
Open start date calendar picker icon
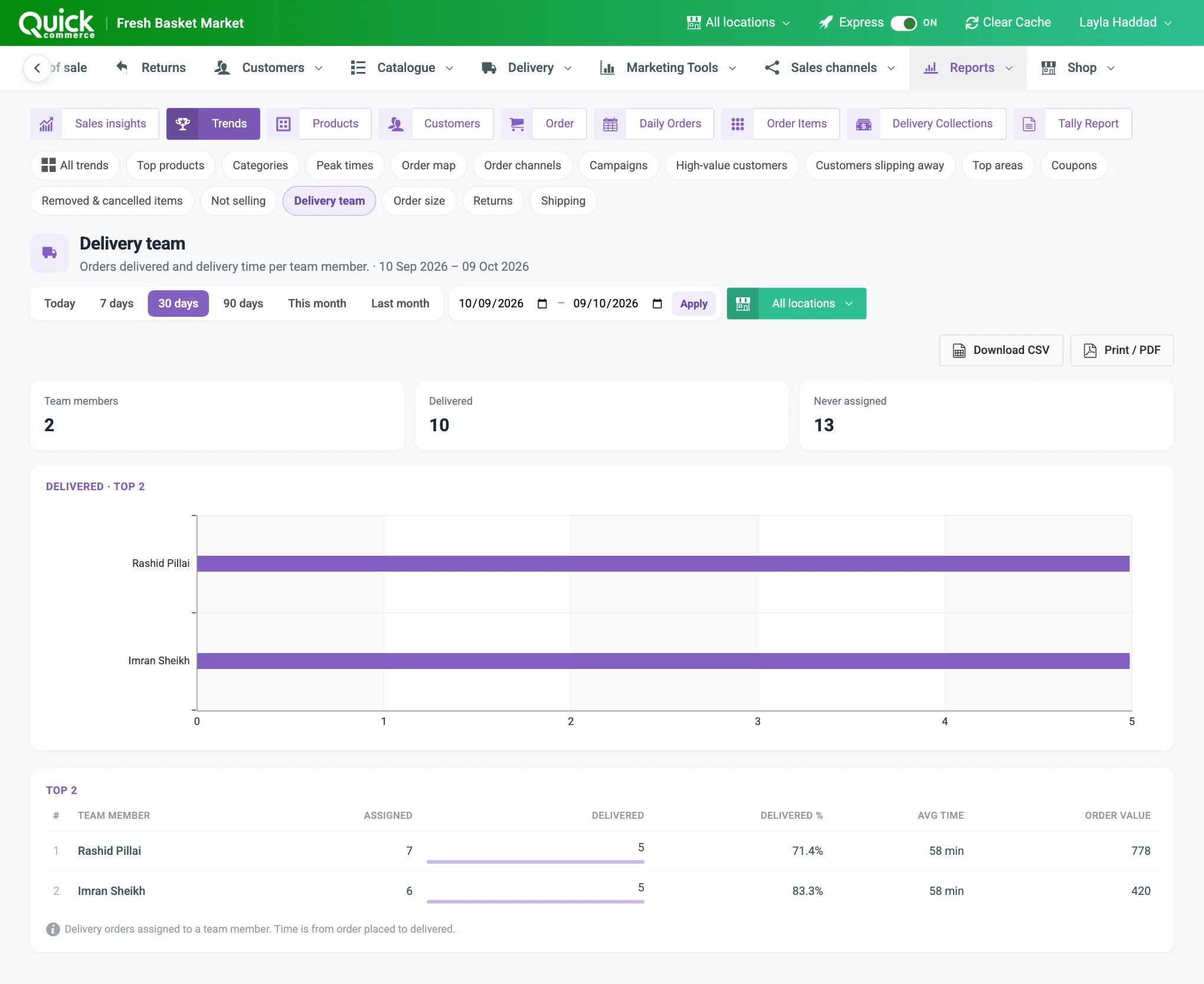[x=542, y=304]
